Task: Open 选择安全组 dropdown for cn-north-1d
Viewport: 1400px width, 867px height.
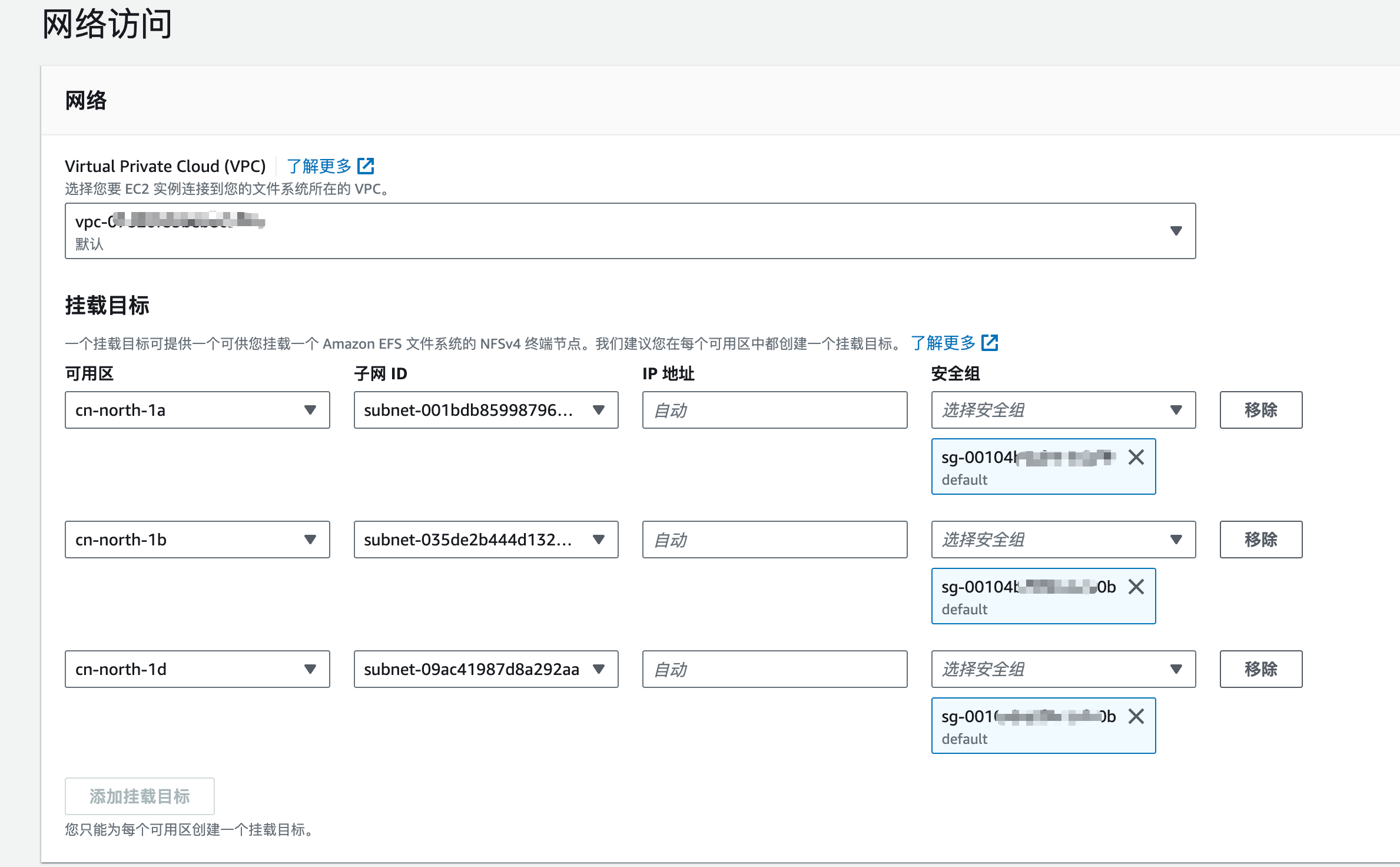Action: [1063, 669]
